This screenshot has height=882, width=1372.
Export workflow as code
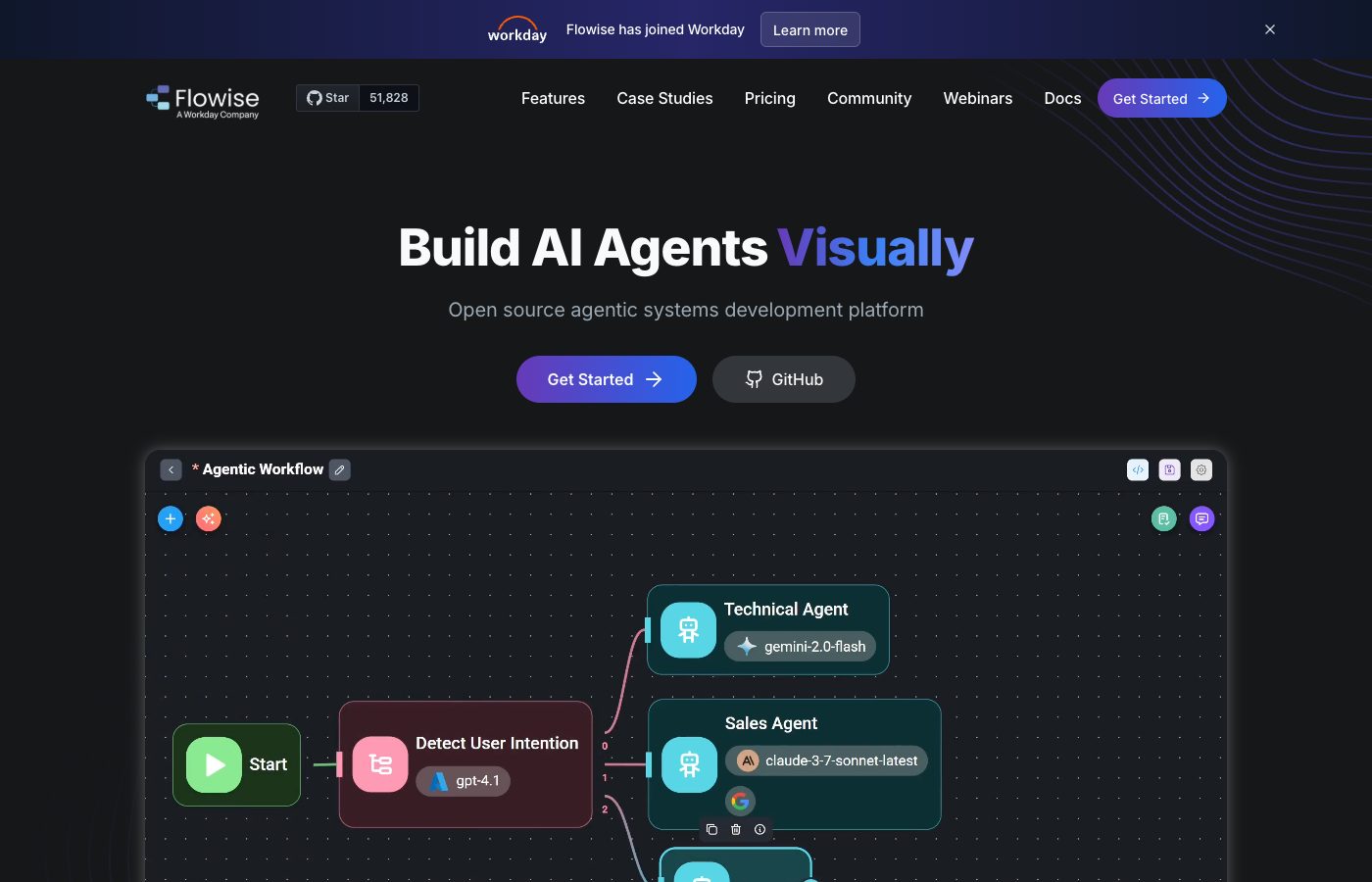click(1138, 469)
